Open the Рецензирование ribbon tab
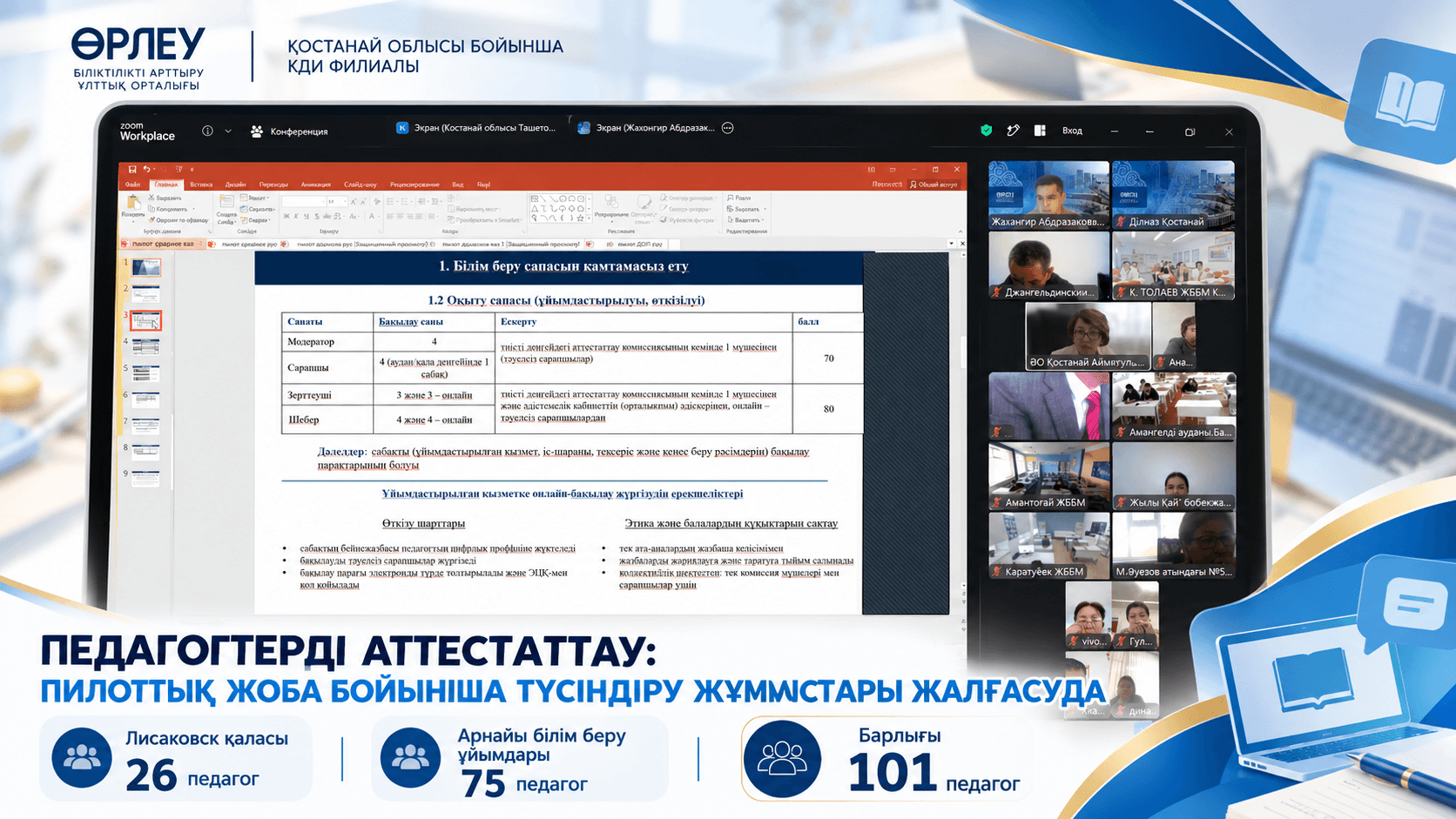Screen dimensions: 1456x819 click(x=415, y=185)
